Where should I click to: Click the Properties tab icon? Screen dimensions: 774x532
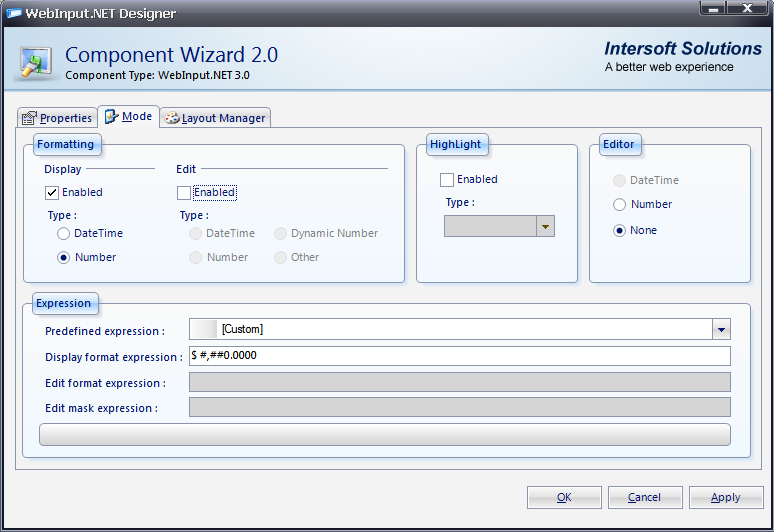[x=29, y=118]
